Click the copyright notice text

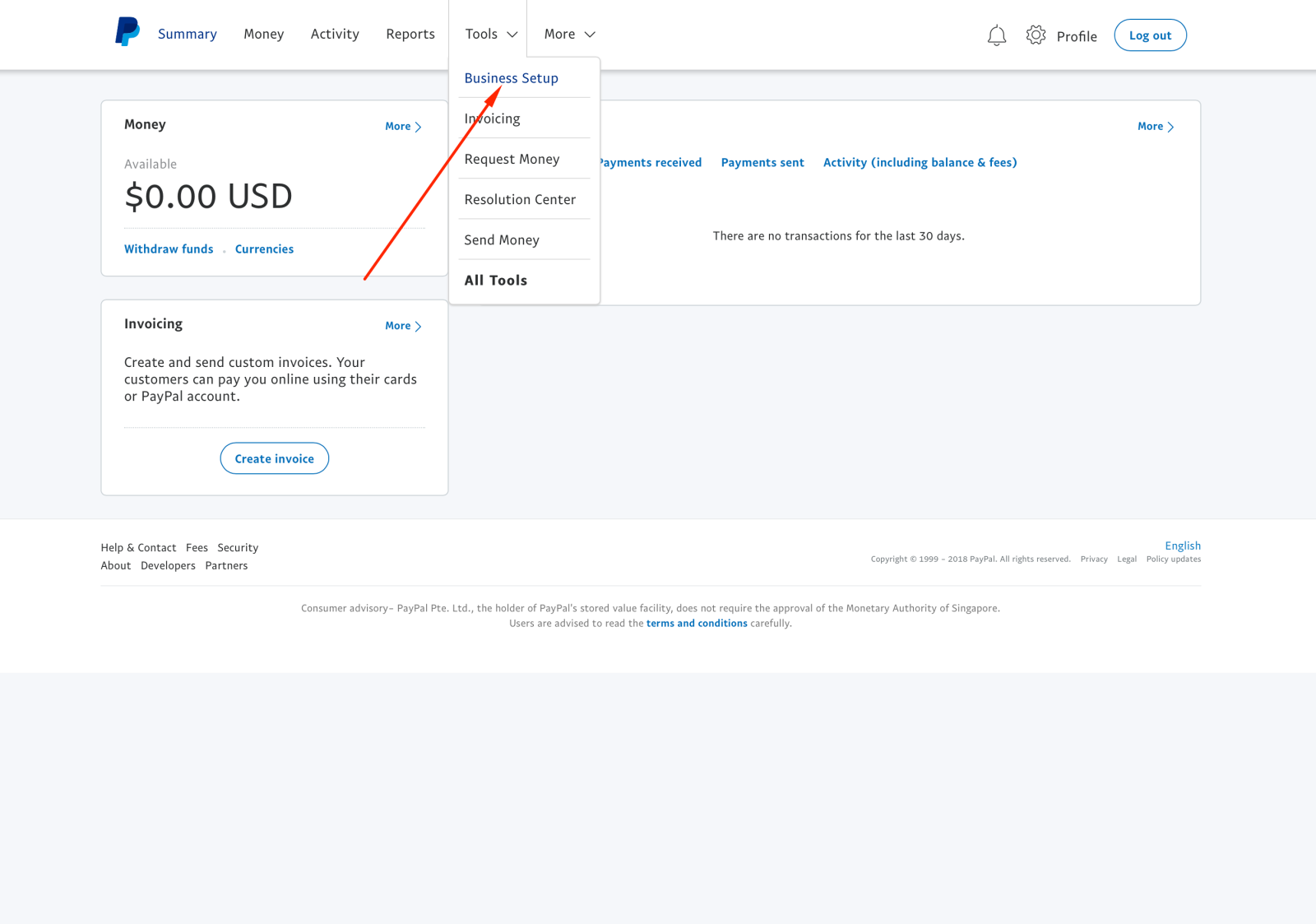click(971, 559)
